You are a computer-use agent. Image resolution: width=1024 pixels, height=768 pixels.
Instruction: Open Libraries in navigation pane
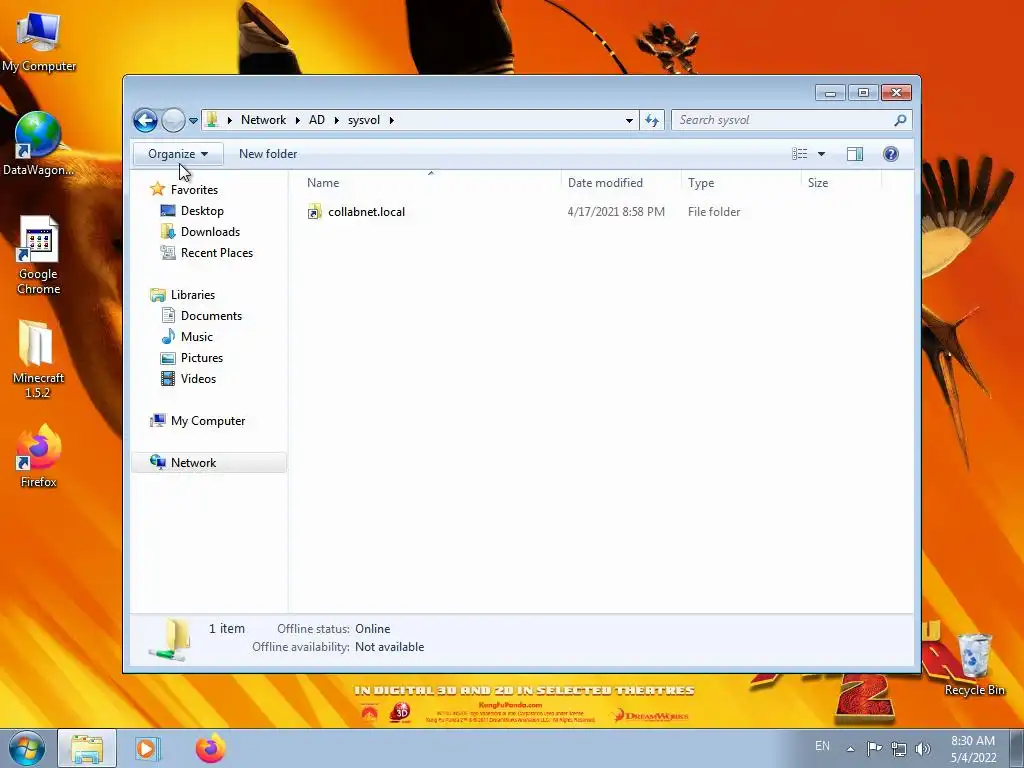coord(193,295)
